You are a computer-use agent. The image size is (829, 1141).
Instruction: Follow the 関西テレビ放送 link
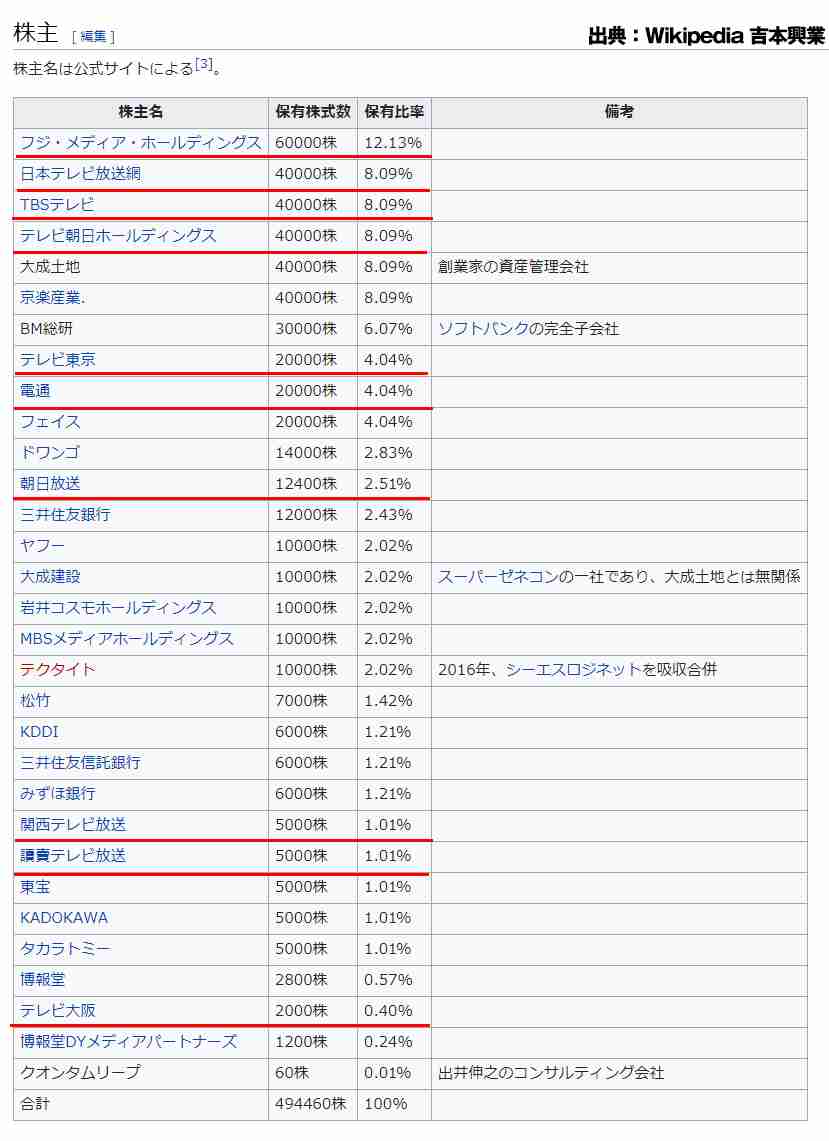pyautogui.click(x=73, y=824)
